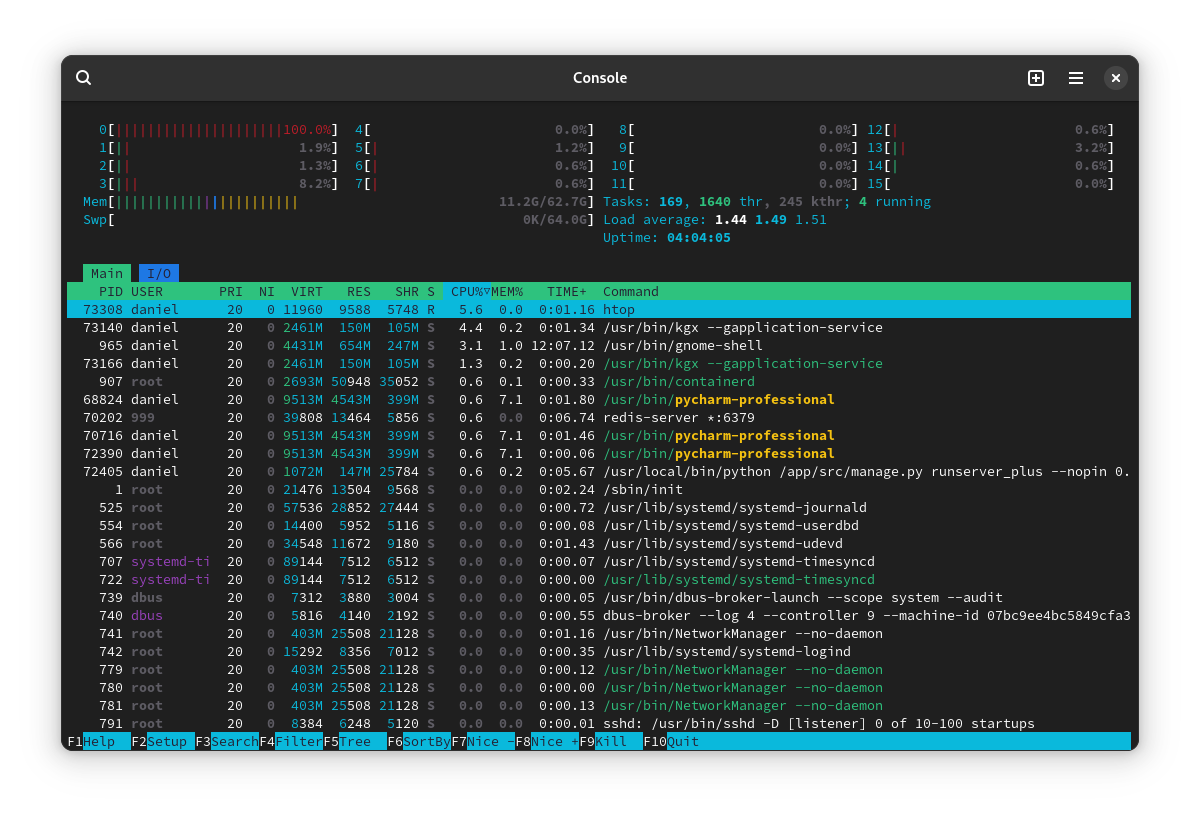This screenshot has height=818, width=1200.
Task: Select the Main tab in htop
Action: click(x=107, y=273)
